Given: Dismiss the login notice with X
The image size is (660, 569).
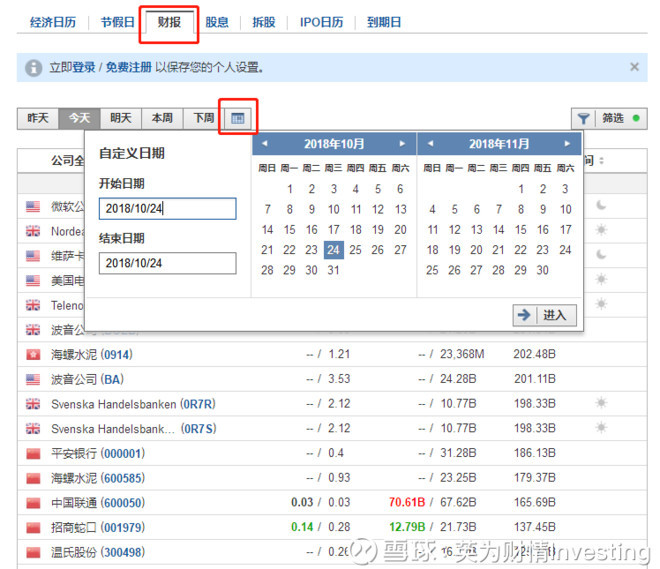Looking at the screenshot, I should (x=634, y=67).
